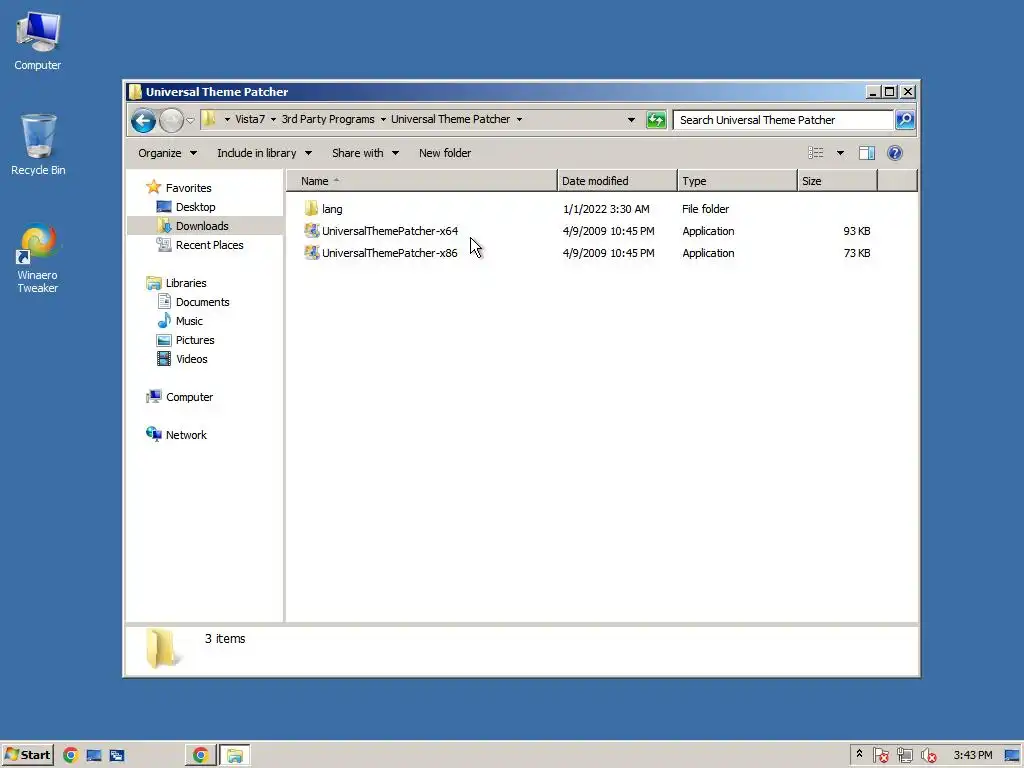Go back using the Back arrow button

coord(143,120)
